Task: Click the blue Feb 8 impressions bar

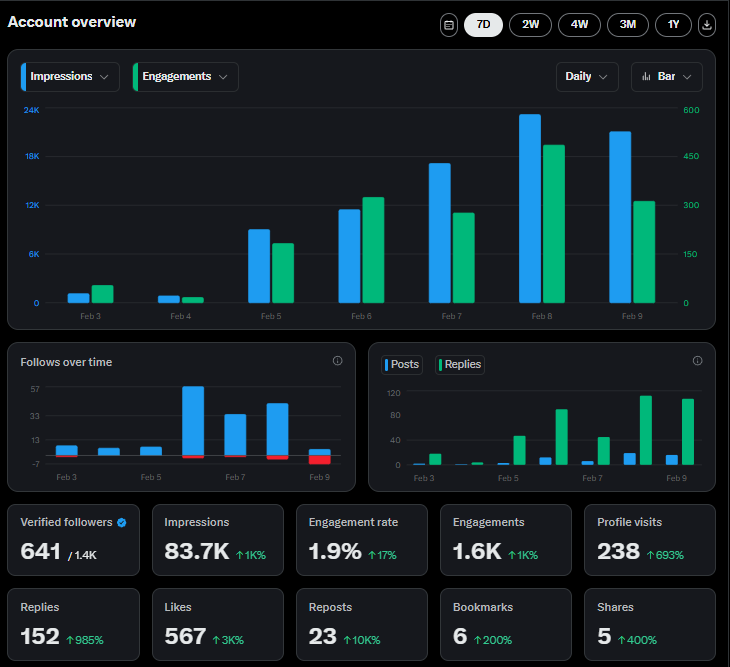Action: coord(530,209)
